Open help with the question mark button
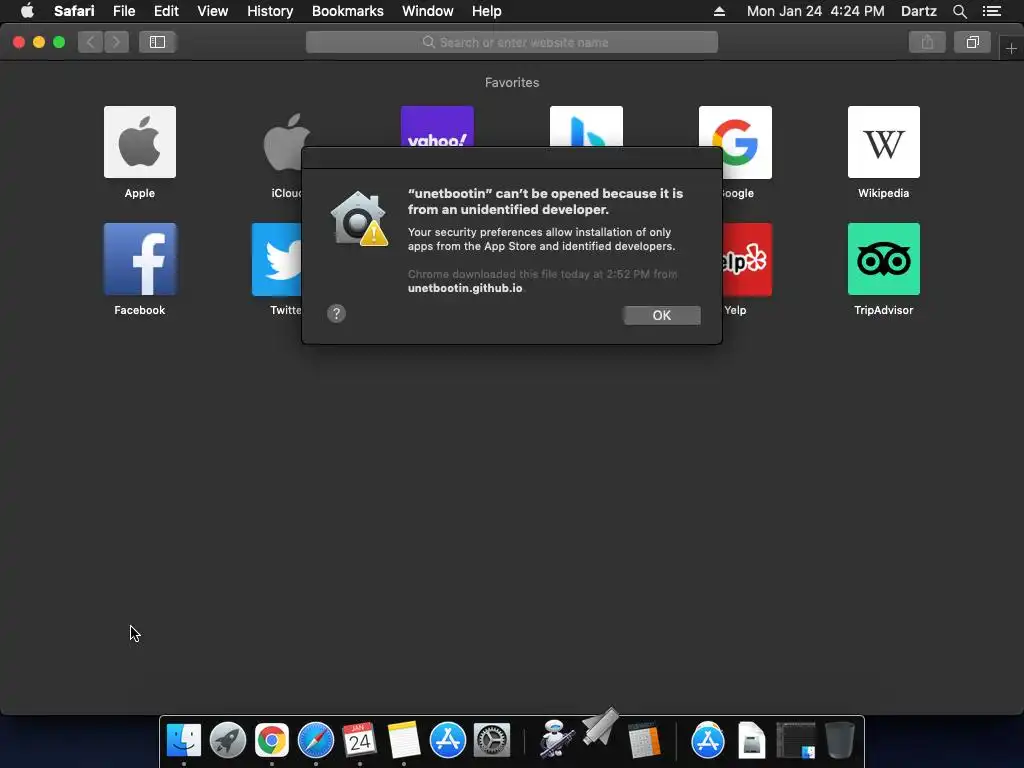The image size is (1024, 768). click(336, 313)
